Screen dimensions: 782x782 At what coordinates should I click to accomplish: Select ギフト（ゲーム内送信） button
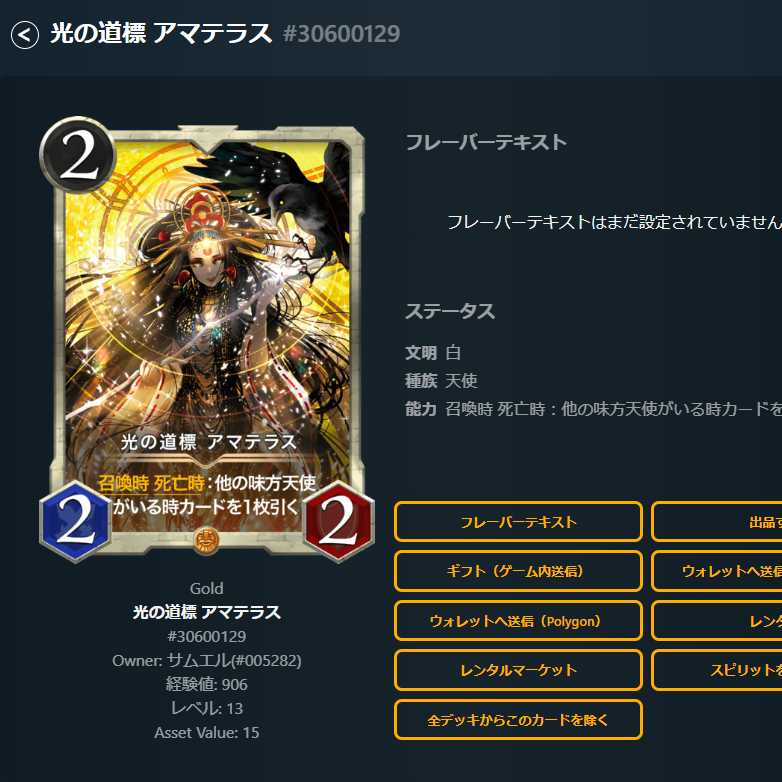pyautogui.click(x=518, y=571)
